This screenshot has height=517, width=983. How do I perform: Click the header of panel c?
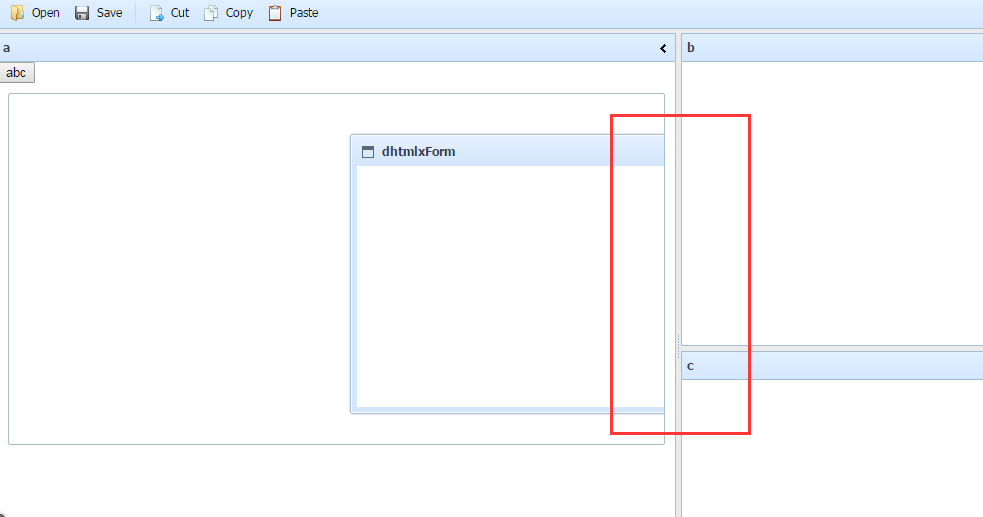pyautogui.click(x=832, y=365)
